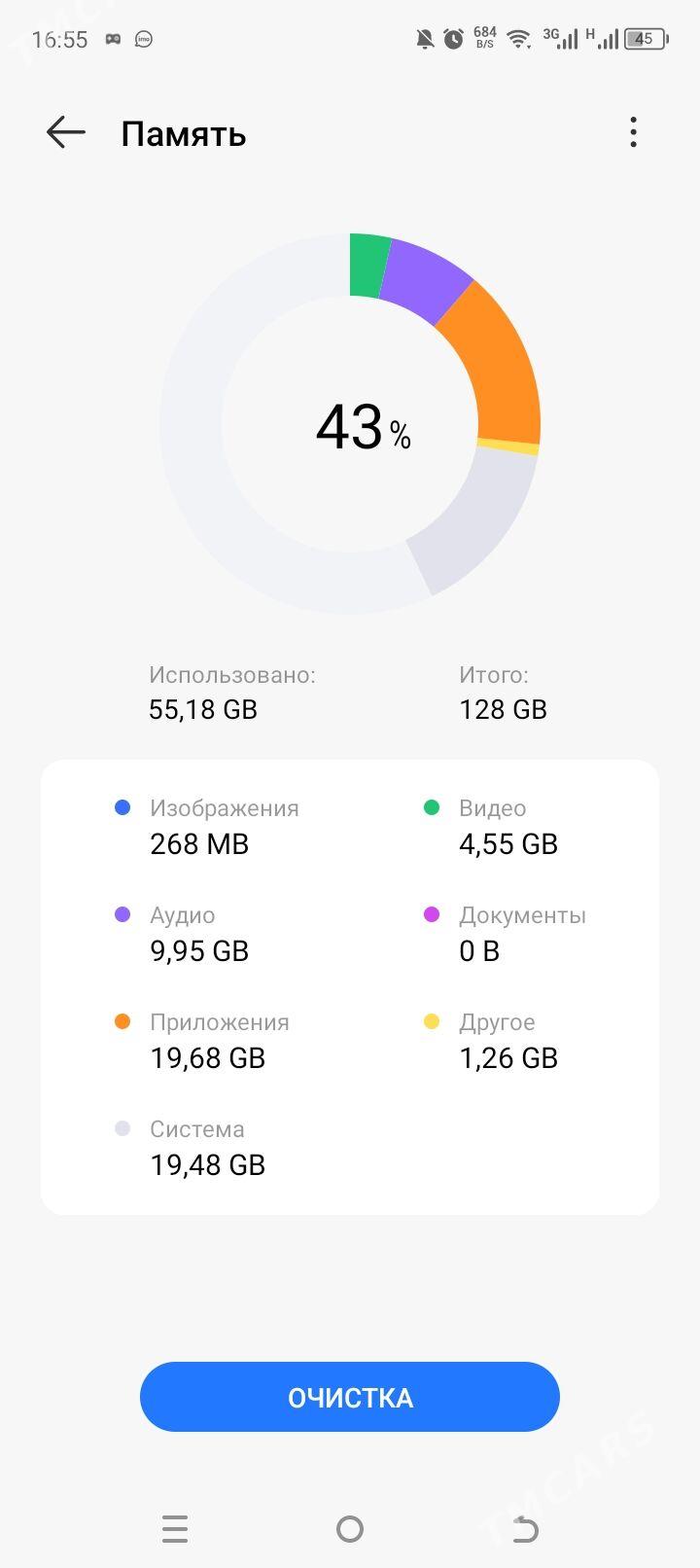Open the Система storage details
Image resolution: width=700 pixels, height=1568 pixels.
pyautogui.click(x=206, y=1148)
